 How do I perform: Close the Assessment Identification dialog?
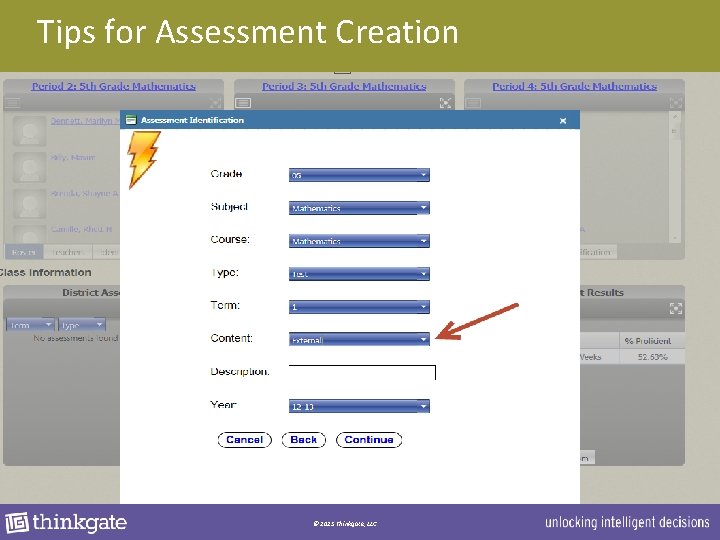point(563,121)
